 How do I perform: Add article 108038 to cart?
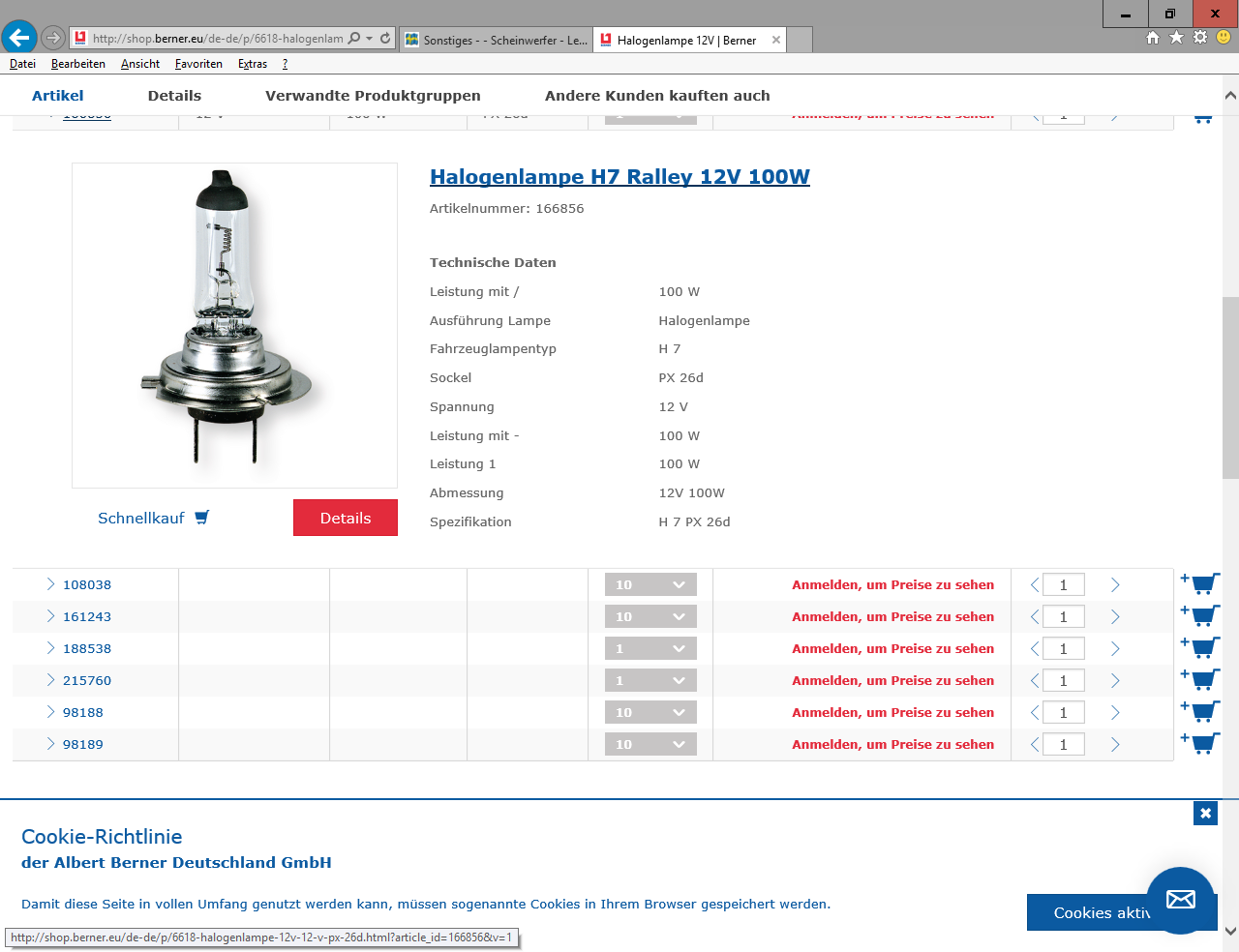1200,583
